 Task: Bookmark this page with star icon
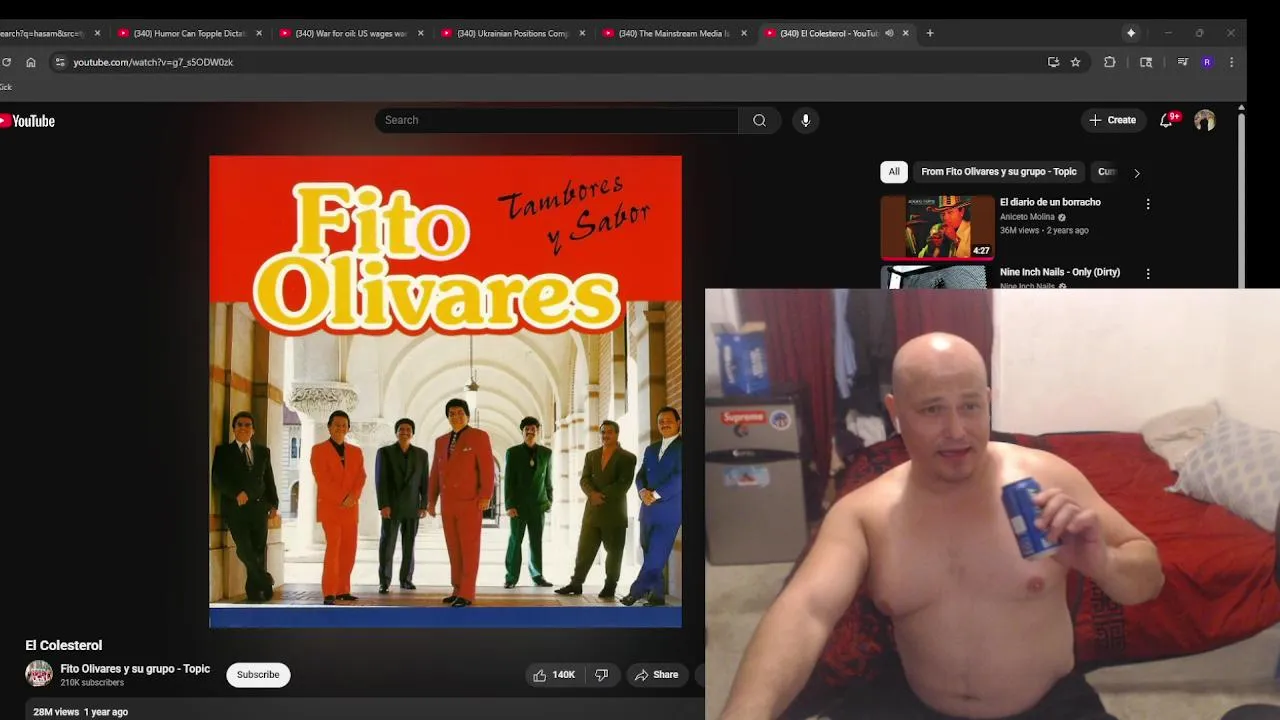pyautogui.click(x=1075, y=62)
